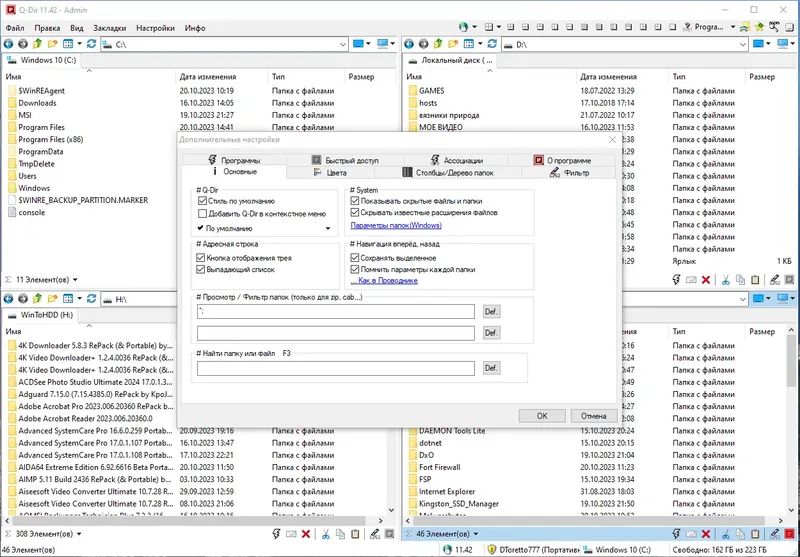Click the scissors cut icon in the bottom-left pane

point(324,534)
